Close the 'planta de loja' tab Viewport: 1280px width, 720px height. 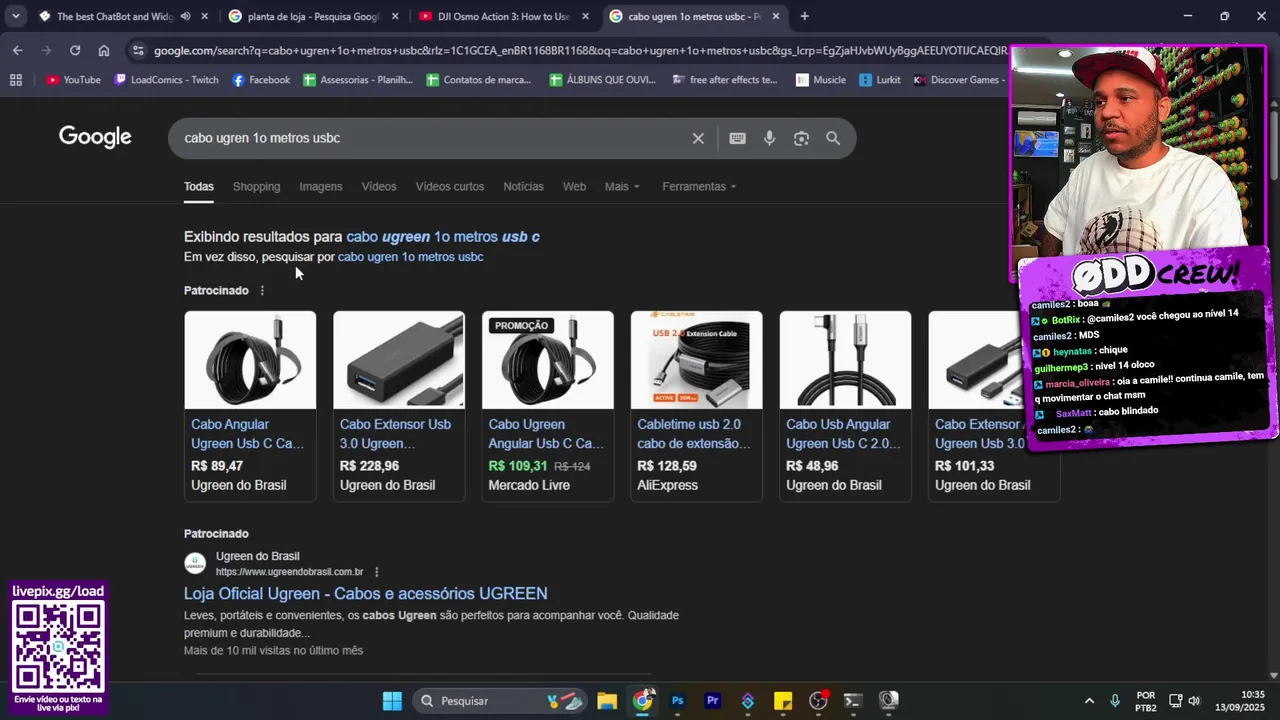[395, 16]
